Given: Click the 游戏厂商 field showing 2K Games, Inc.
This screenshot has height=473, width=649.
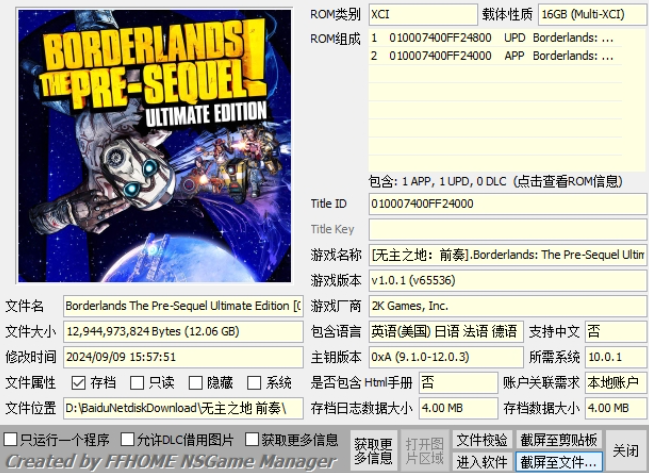Looking at the screenshot, I should pos(507,306).
